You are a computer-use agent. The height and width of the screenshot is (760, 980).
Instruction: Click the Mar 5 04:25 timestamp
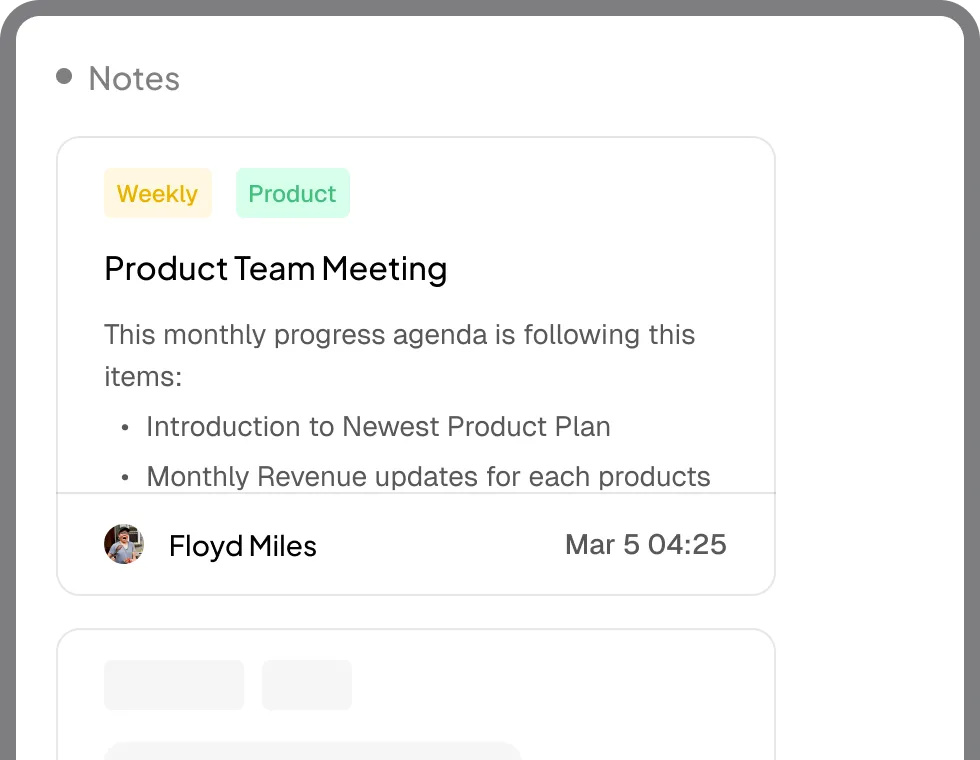646,544
